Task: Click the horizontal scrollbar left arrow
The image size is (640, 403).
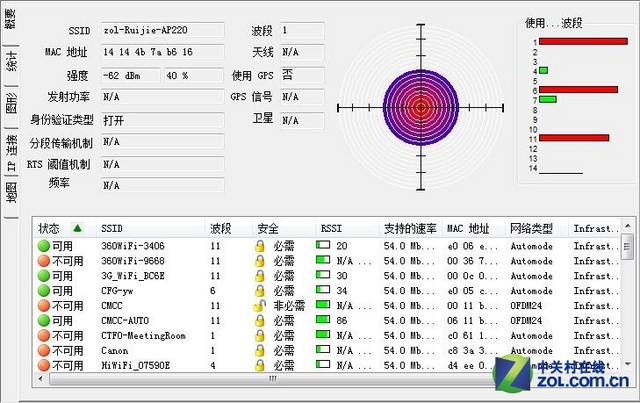Action: pyautogui.click(x=40, y=379)
